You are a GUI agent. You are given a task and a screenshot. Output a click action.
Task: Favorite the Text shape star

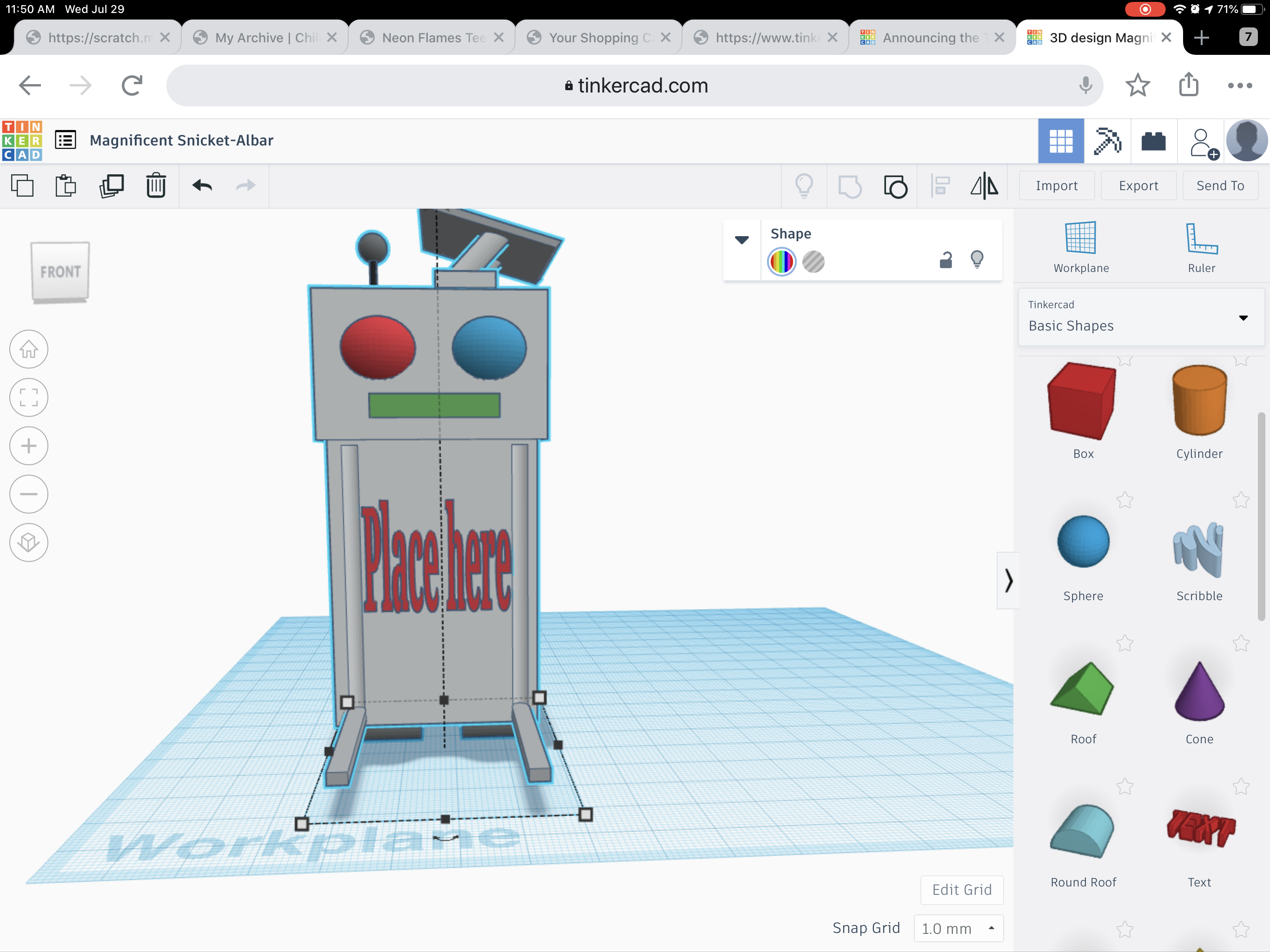pyautogui.click(x=1241, y=786)
